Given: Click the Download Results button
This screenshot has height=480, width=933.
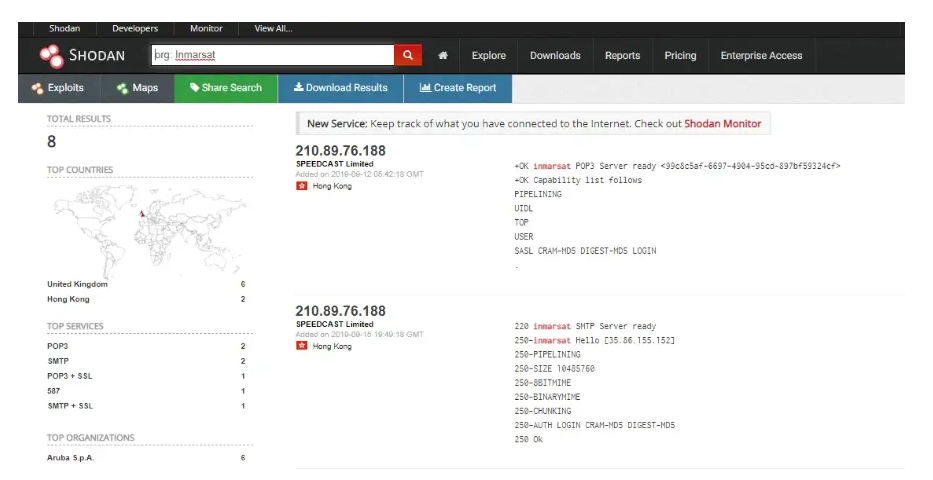Looking at the screenshot, I should tap(340, 88).
